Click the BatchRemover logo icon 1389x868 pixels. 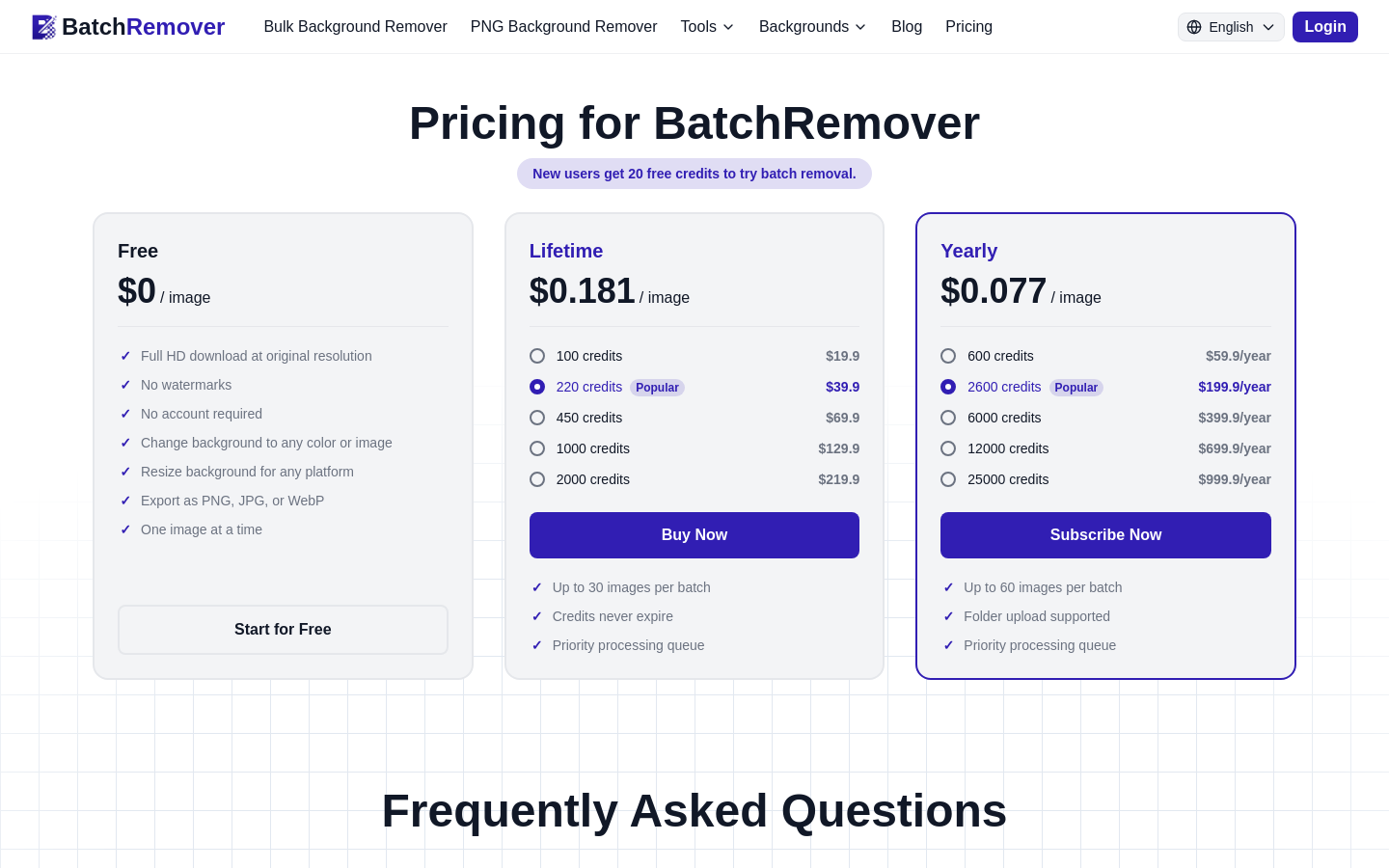point(44,27)
